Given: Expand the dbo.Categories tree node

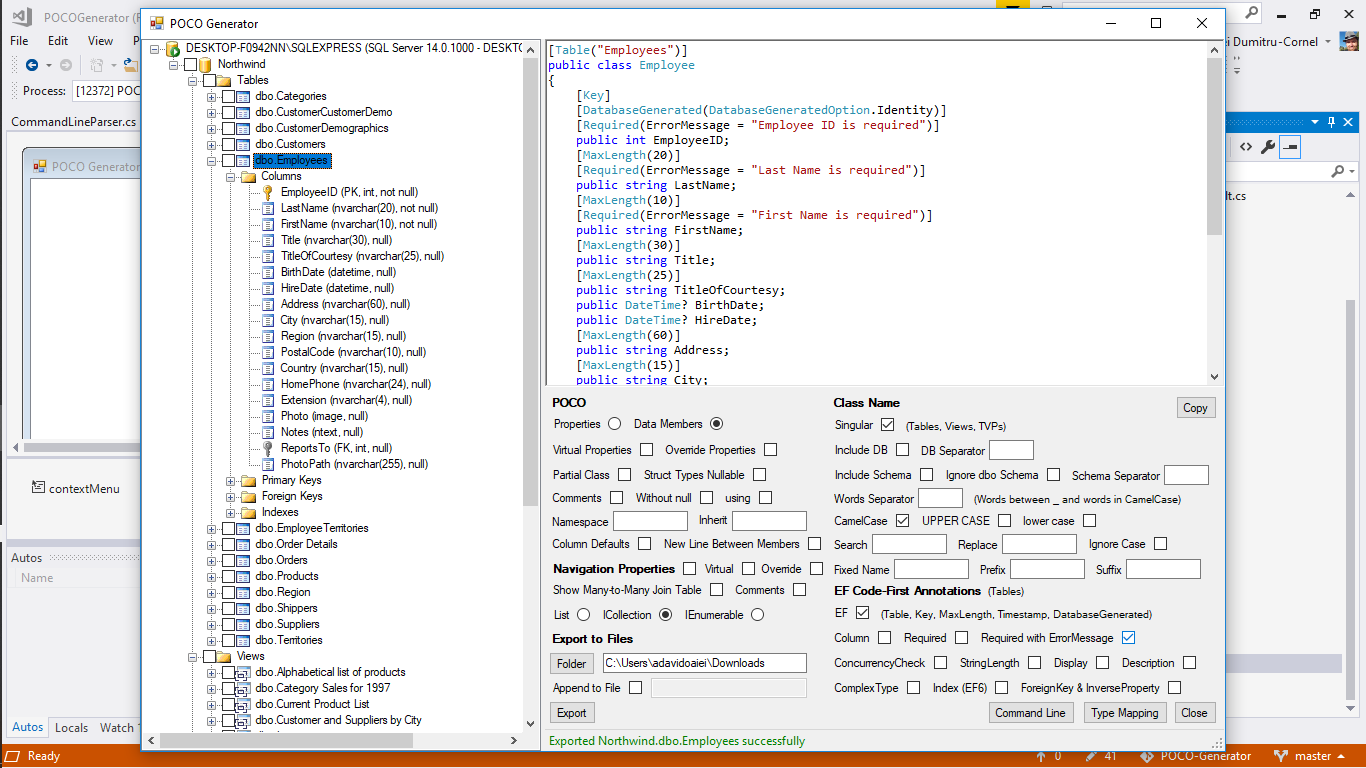Looking at the screenshot, I should point(211,96).
